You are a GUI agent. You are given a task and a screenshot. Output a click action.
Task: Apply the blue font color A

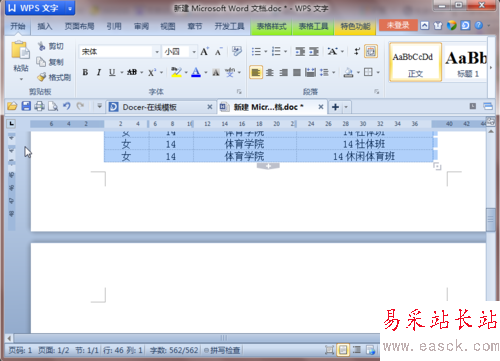pyautogui.click(x=196, y=72)
